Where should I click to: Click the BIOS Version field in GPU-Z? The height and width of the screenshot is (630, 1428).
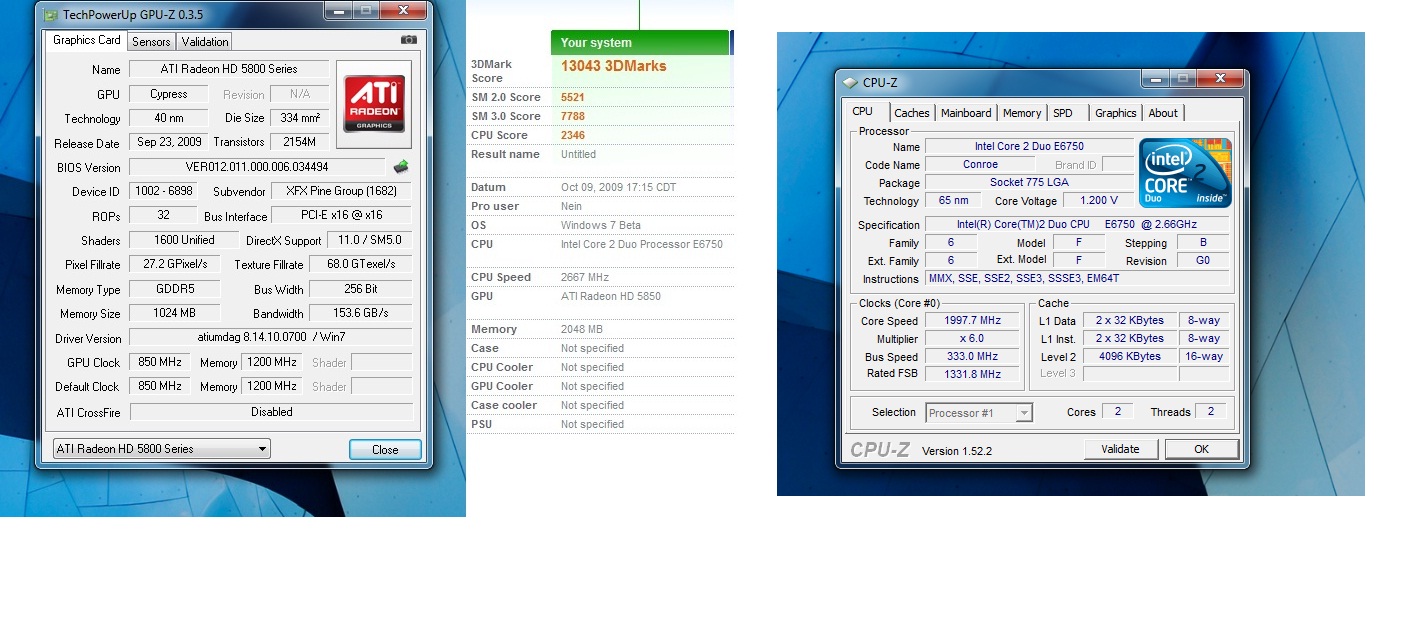[x=257, y=167]
